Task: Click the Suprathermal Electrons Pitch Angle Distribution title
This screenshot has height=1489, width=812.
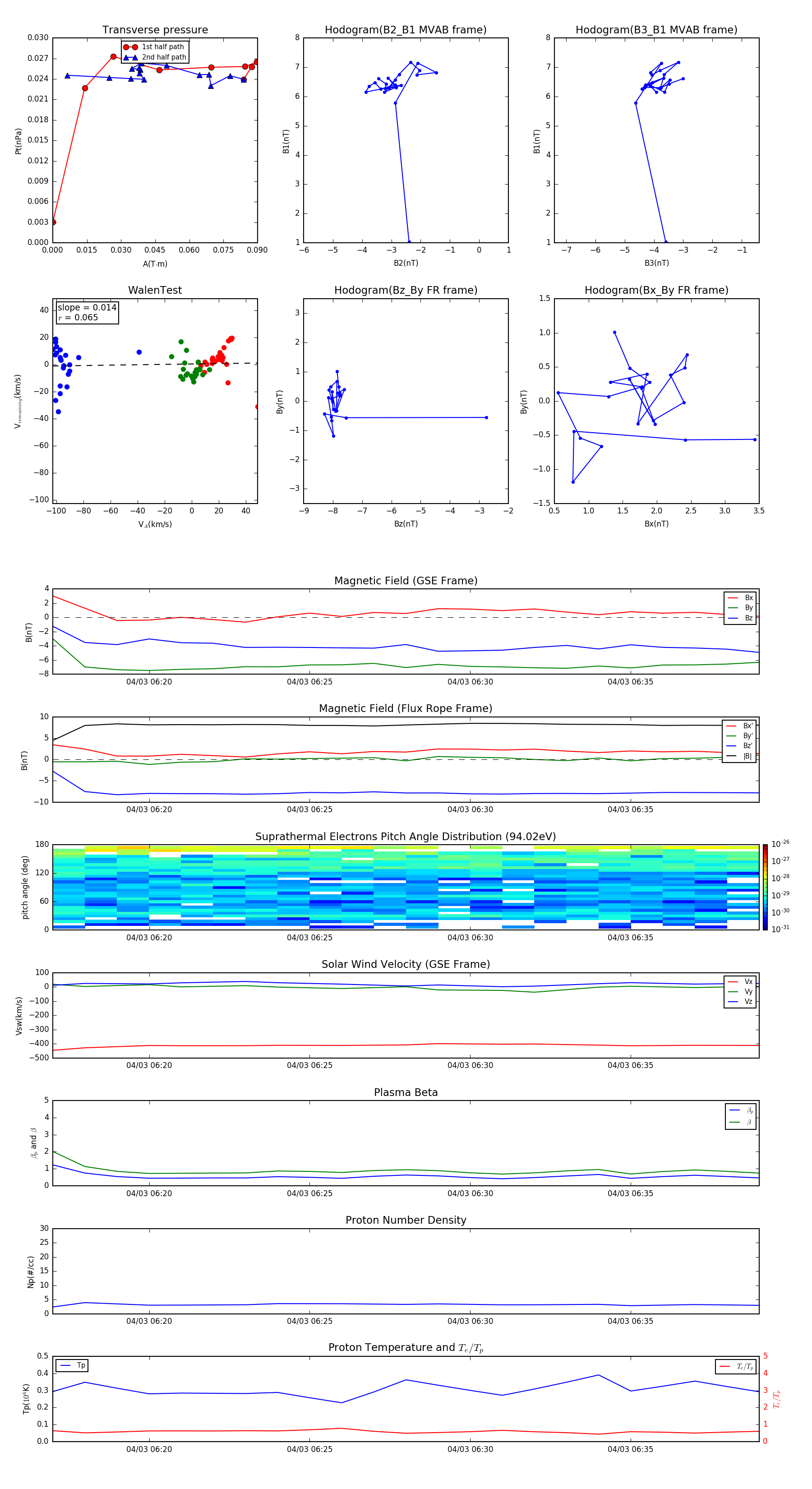Action: point(406,837)
